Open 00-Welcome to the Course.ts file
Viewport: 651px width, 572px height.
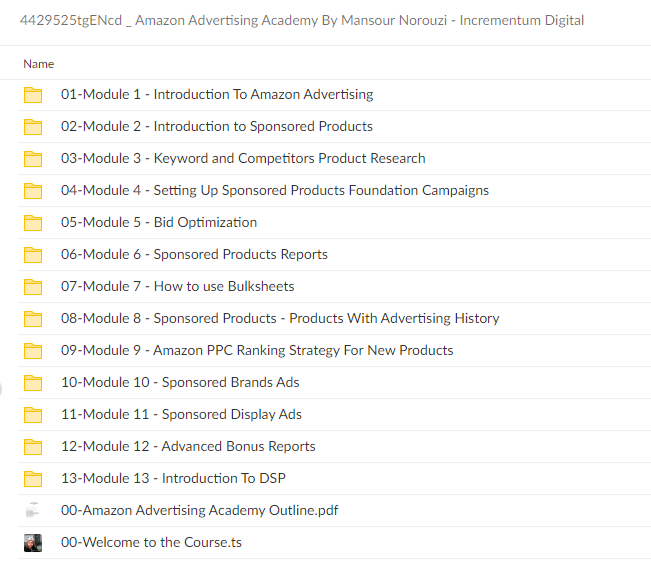[x=151, y=542]
